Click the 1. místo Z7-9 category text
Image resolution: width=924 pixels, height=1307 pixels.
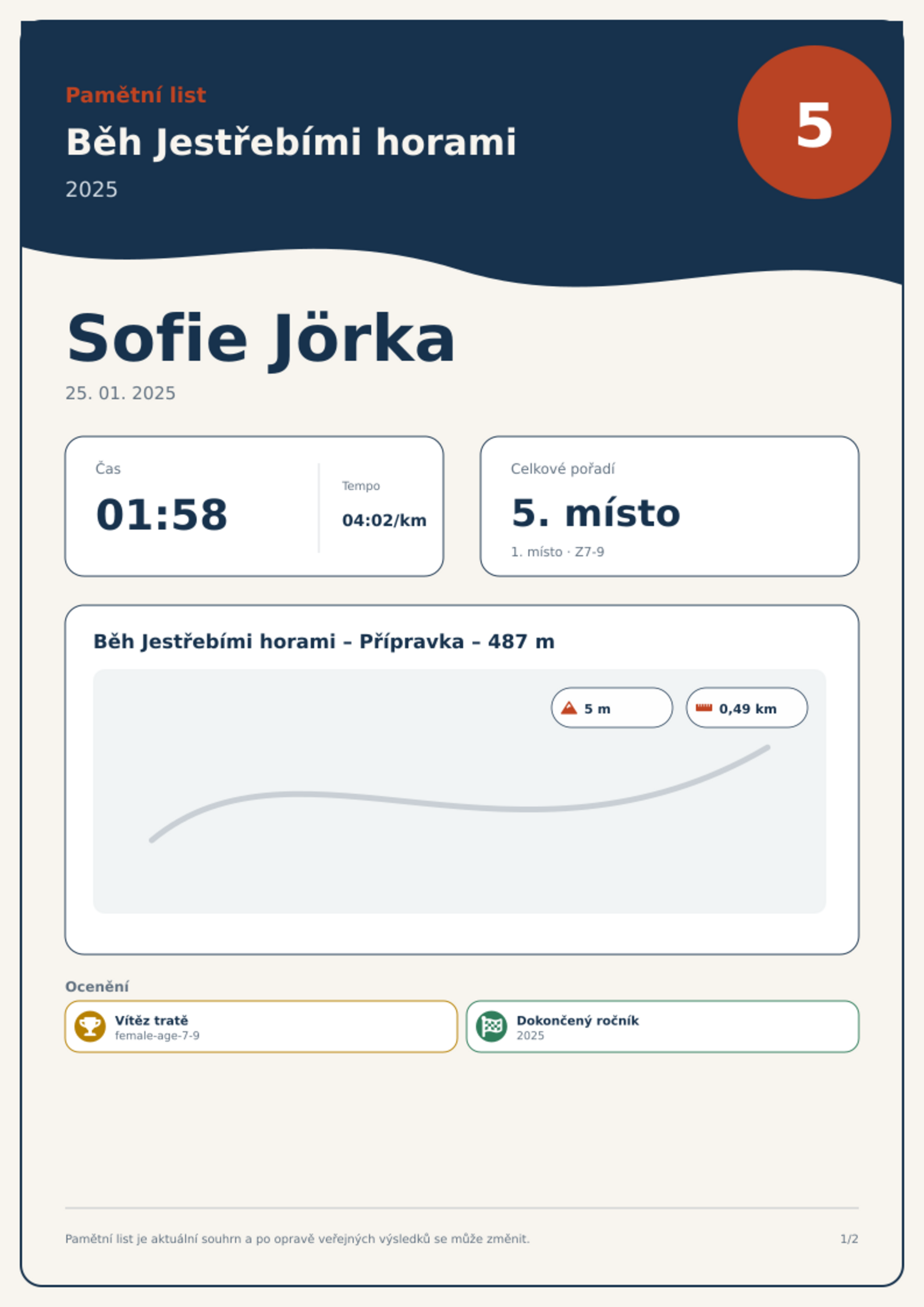click(x=557, y=552)
